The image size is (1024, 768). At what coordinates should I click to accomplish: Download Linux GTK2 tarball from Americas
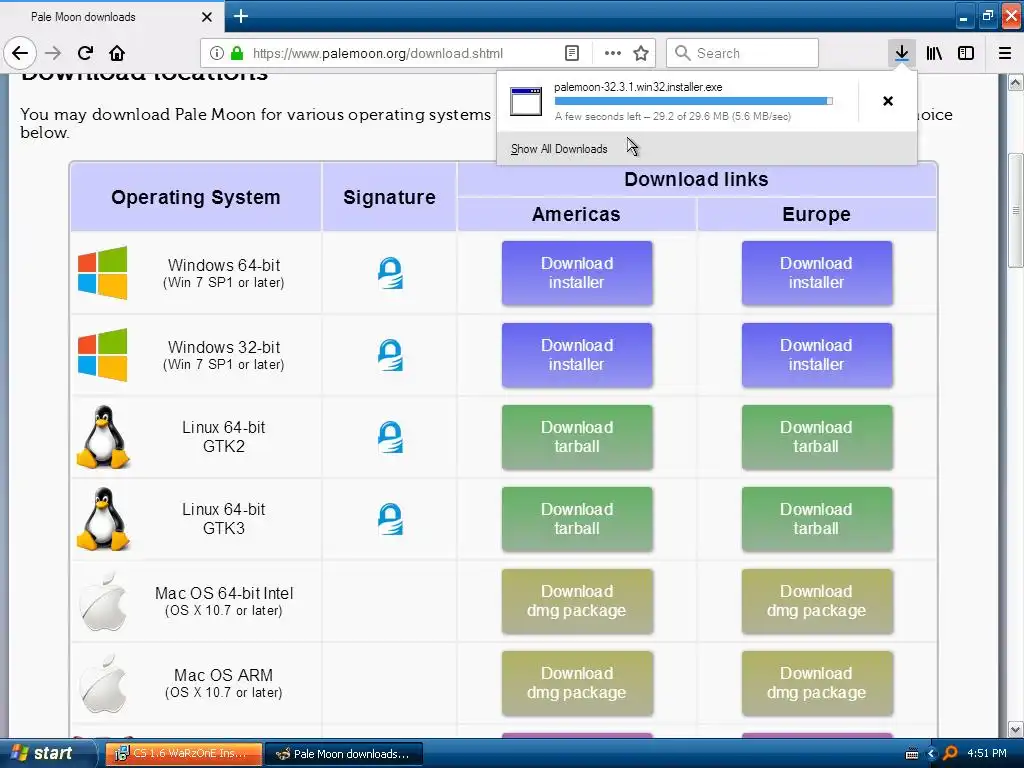[x=577, y=437]
